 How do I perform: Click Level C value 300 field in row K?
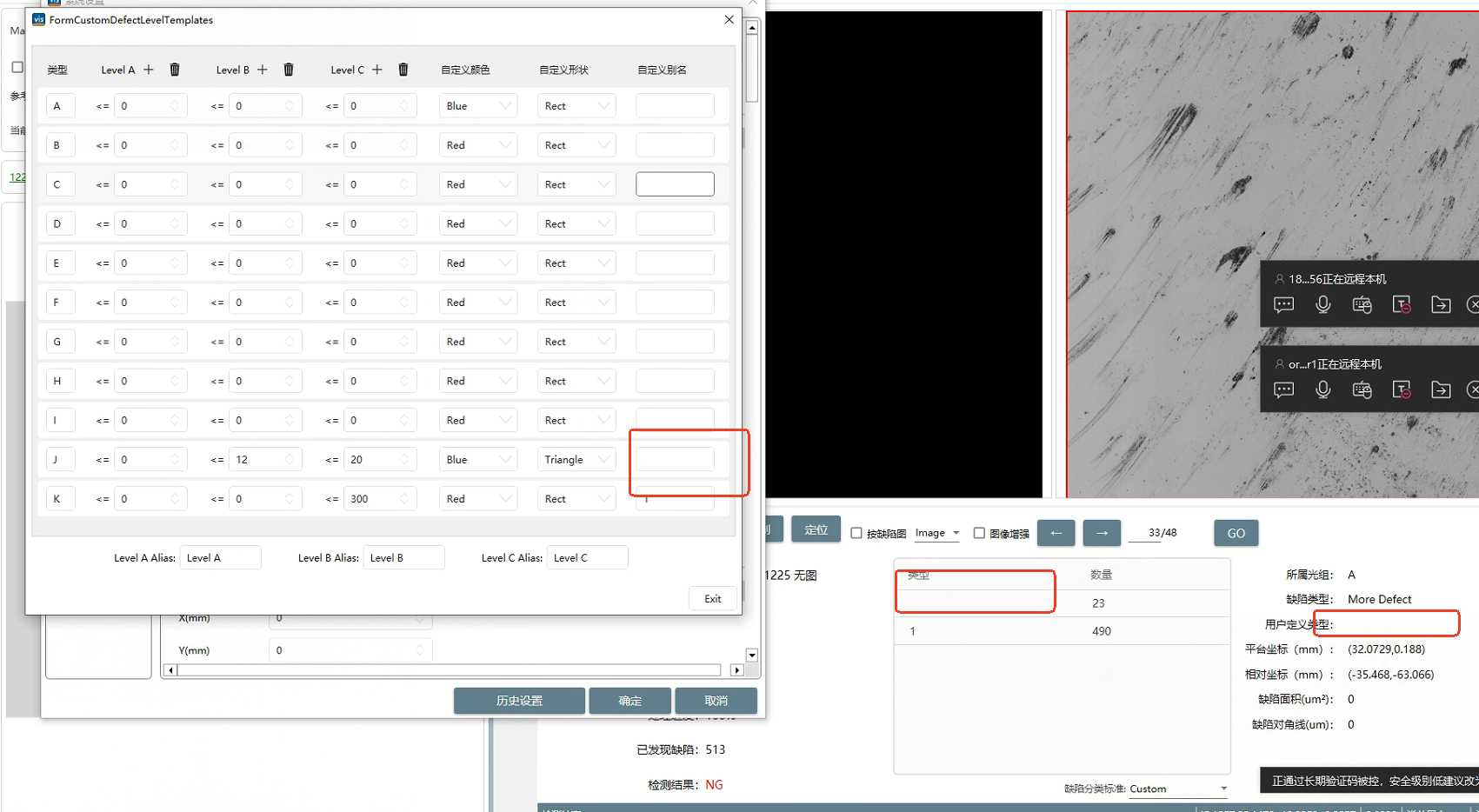[380, 499]
